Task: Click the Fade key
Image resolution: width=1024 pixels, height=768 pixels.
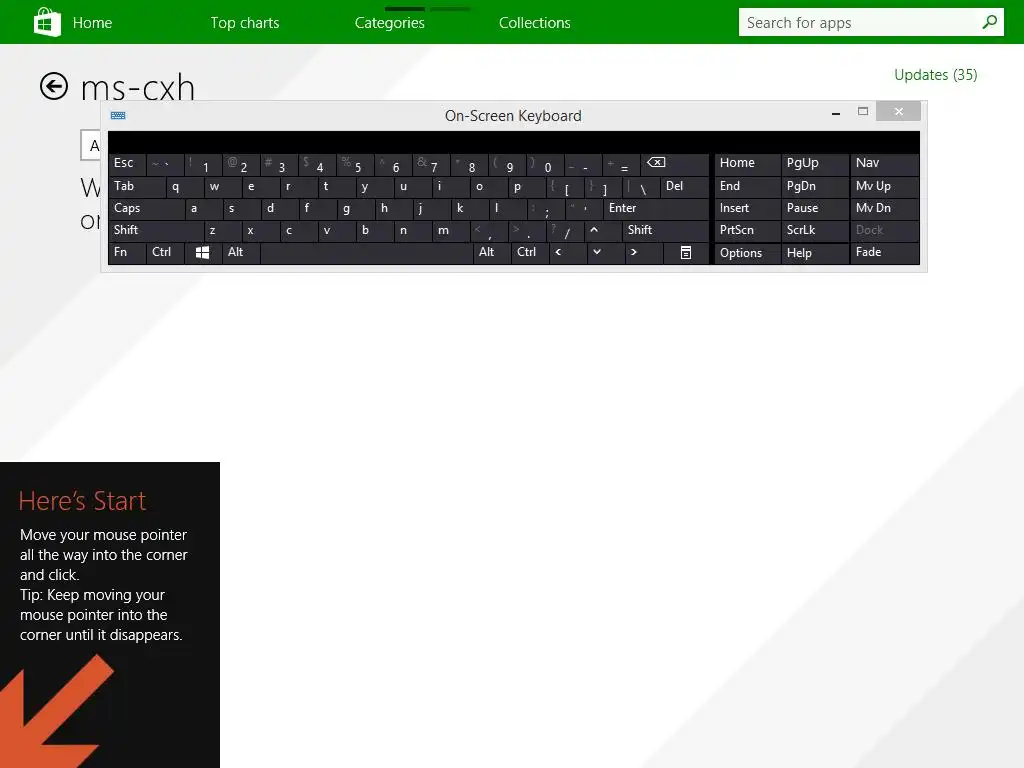Action: click(884, 253)
